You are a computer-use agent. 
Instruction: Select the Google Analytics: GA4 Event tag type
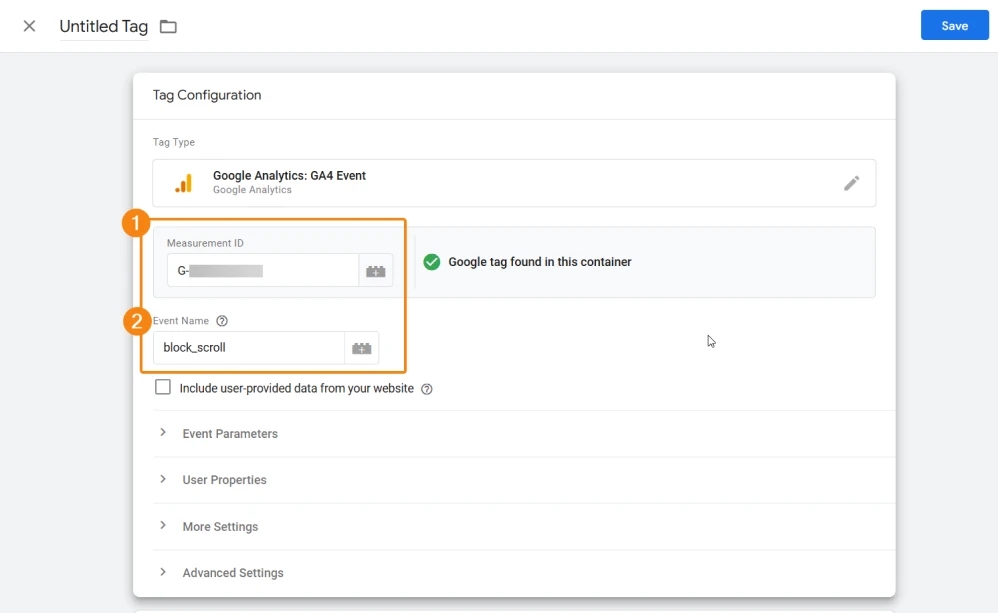[514, 183]
